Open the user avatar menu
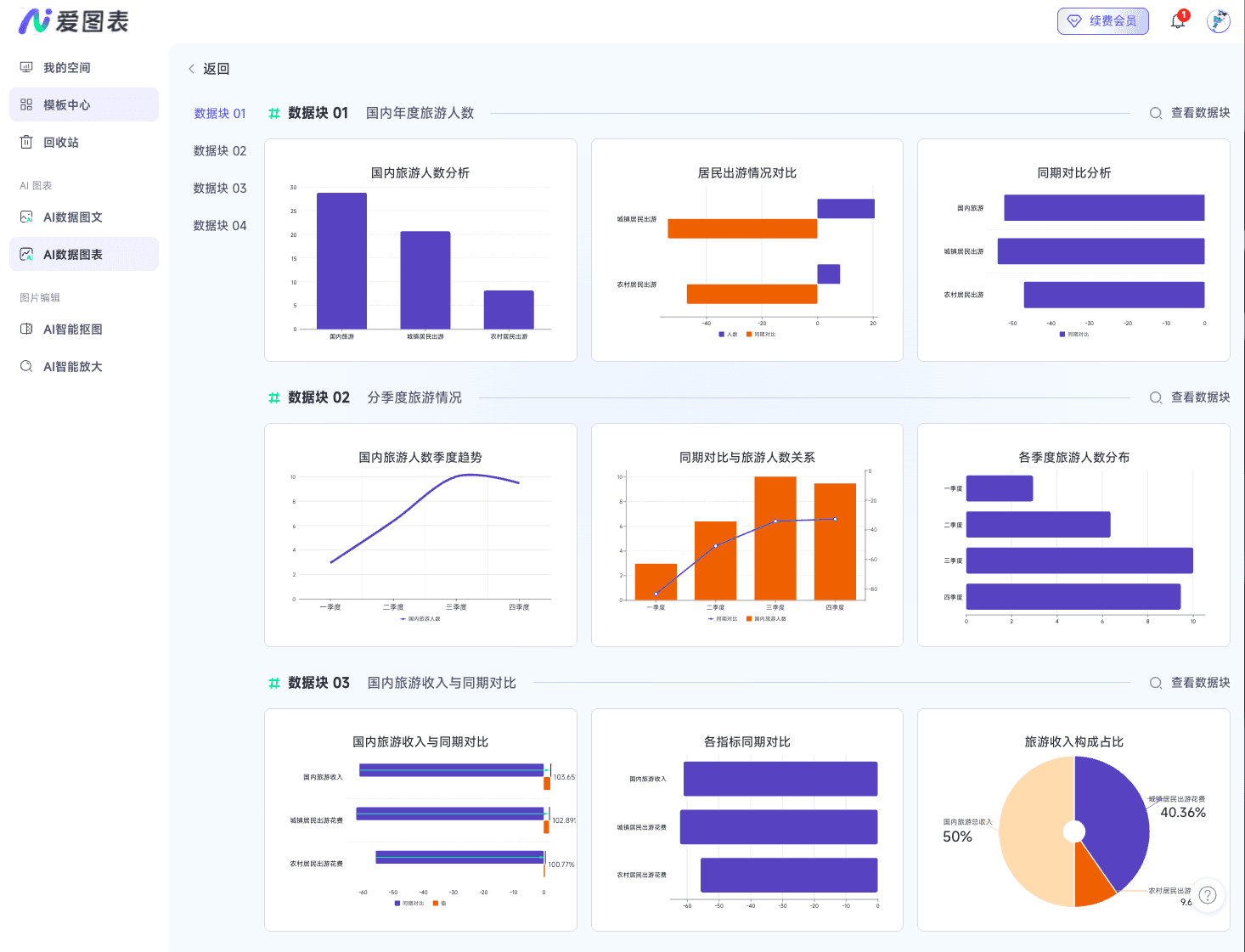 (1219, 21)
